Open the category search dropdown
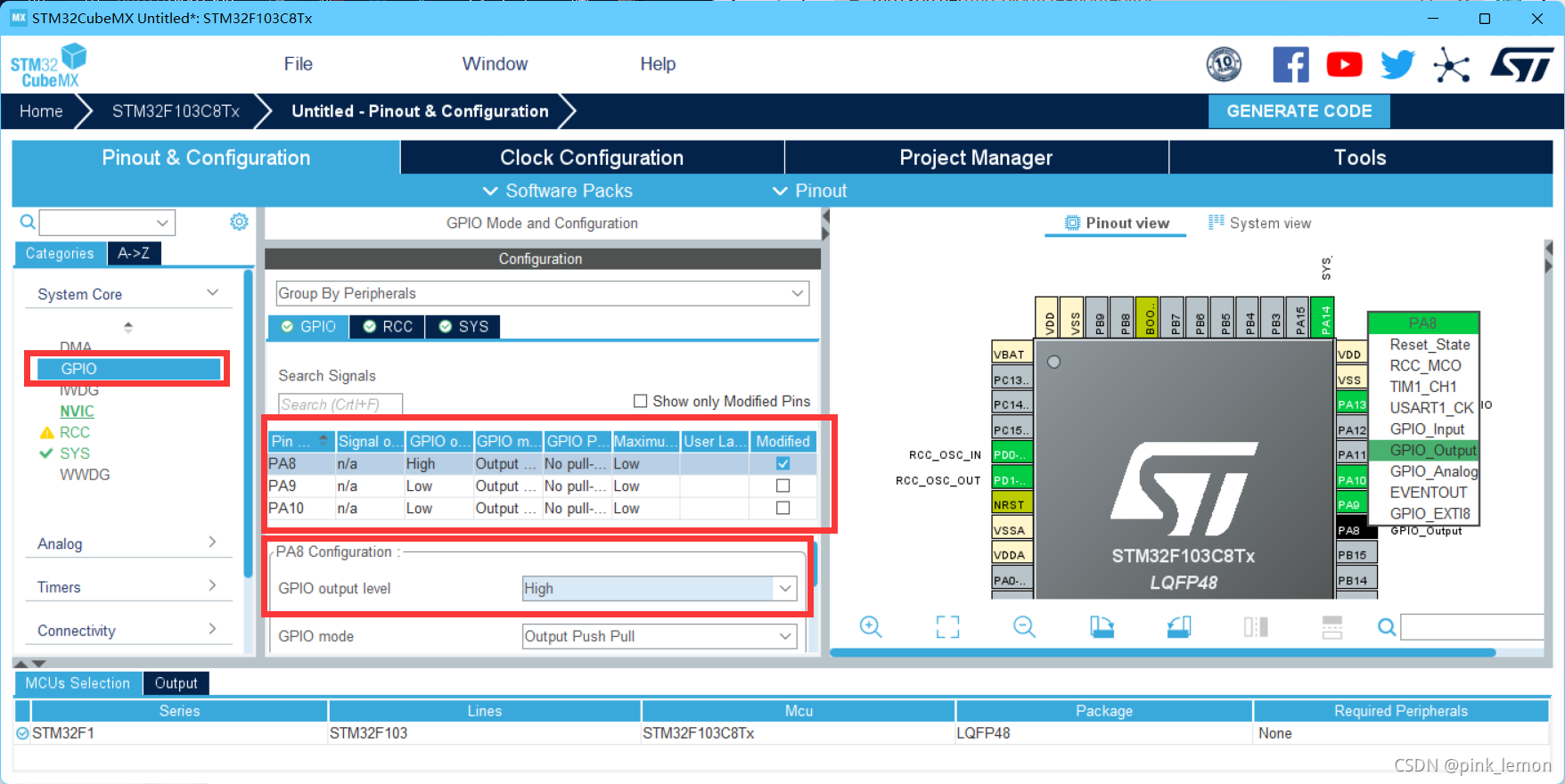The image size is (1565, 784). click(162, 223)
